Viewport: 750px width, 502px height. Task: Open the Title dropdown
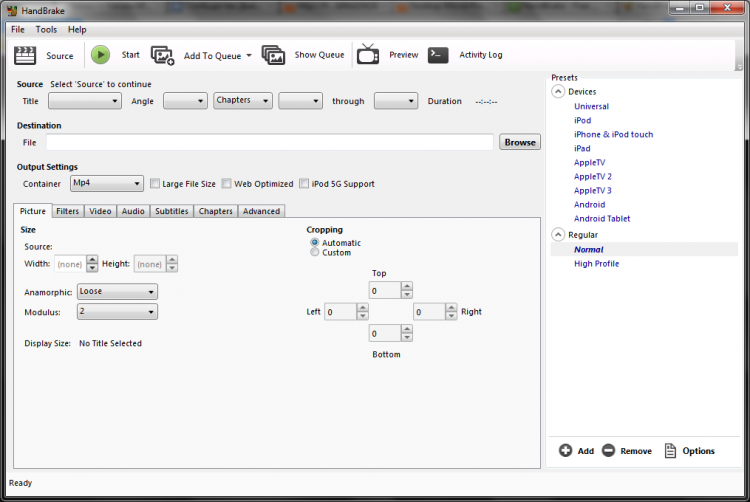point(85,101)
